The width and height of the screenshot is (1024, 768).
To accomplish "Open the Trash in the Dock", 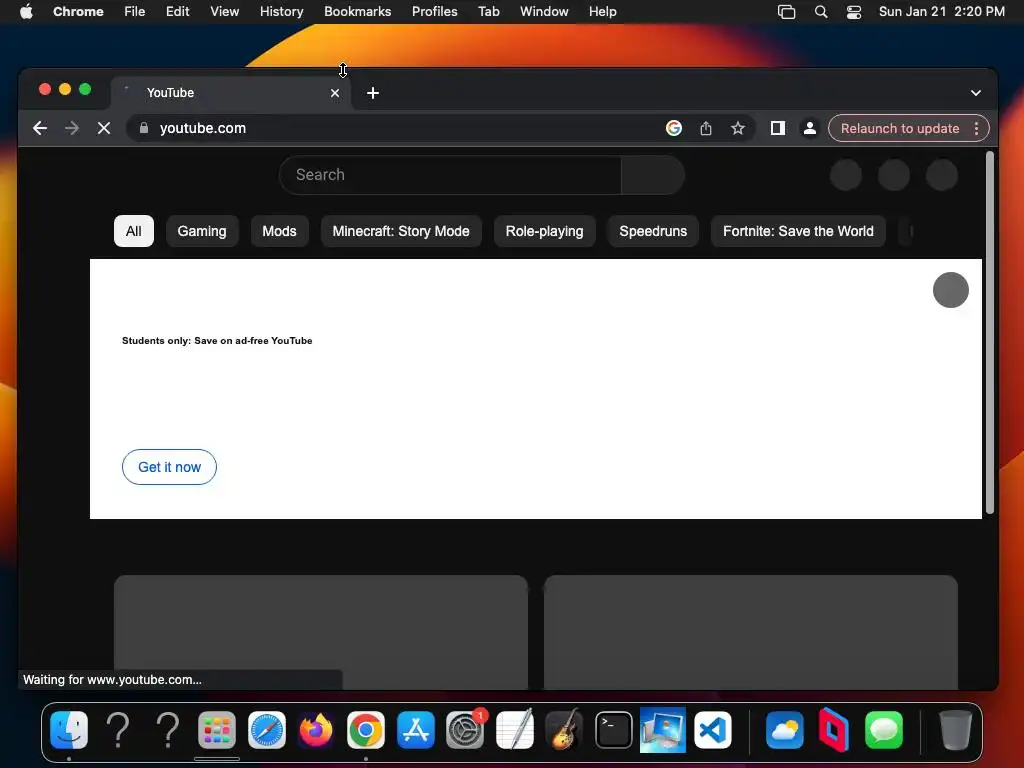I will [x=955, y=729].
